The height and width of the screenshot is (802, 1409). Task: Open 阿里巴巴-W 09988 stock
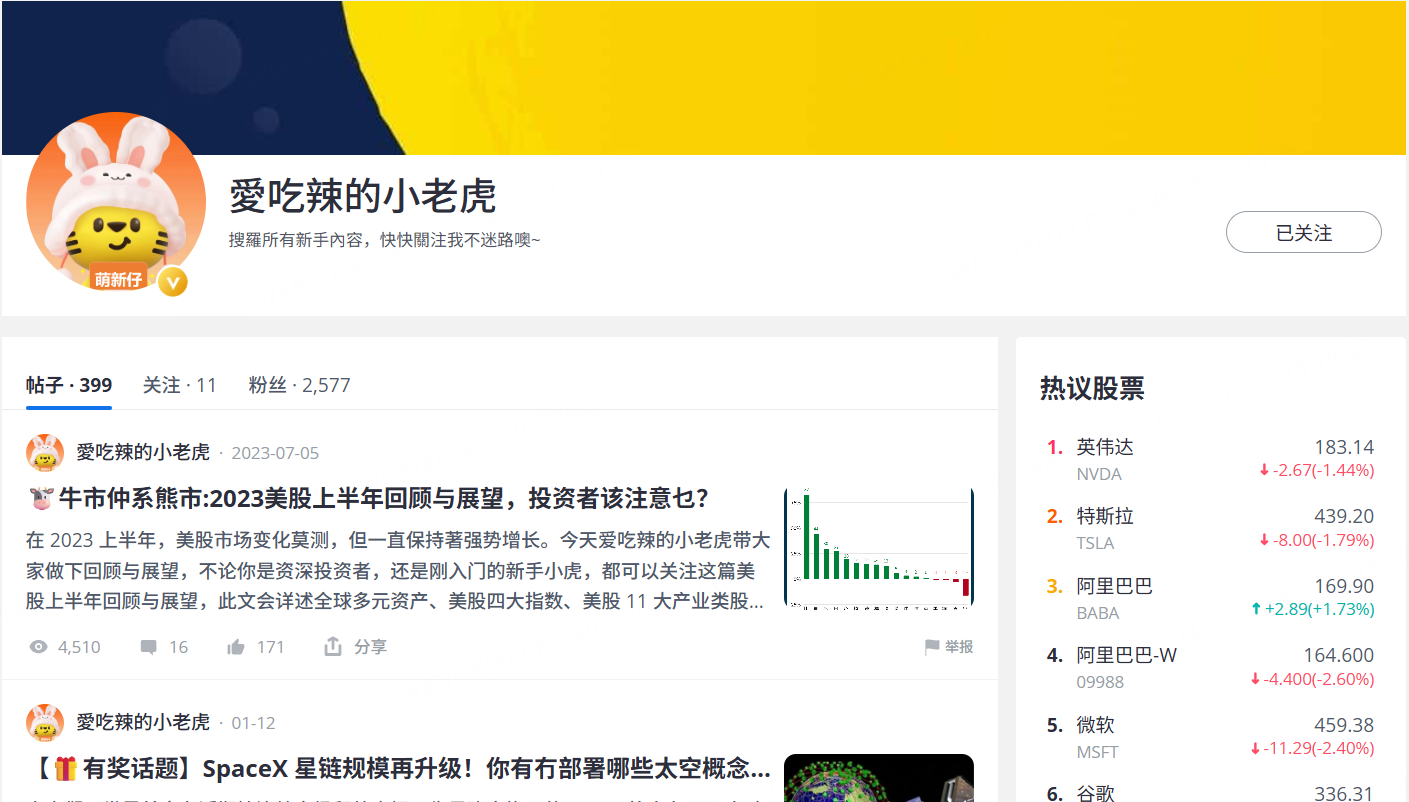(1211, 668)
